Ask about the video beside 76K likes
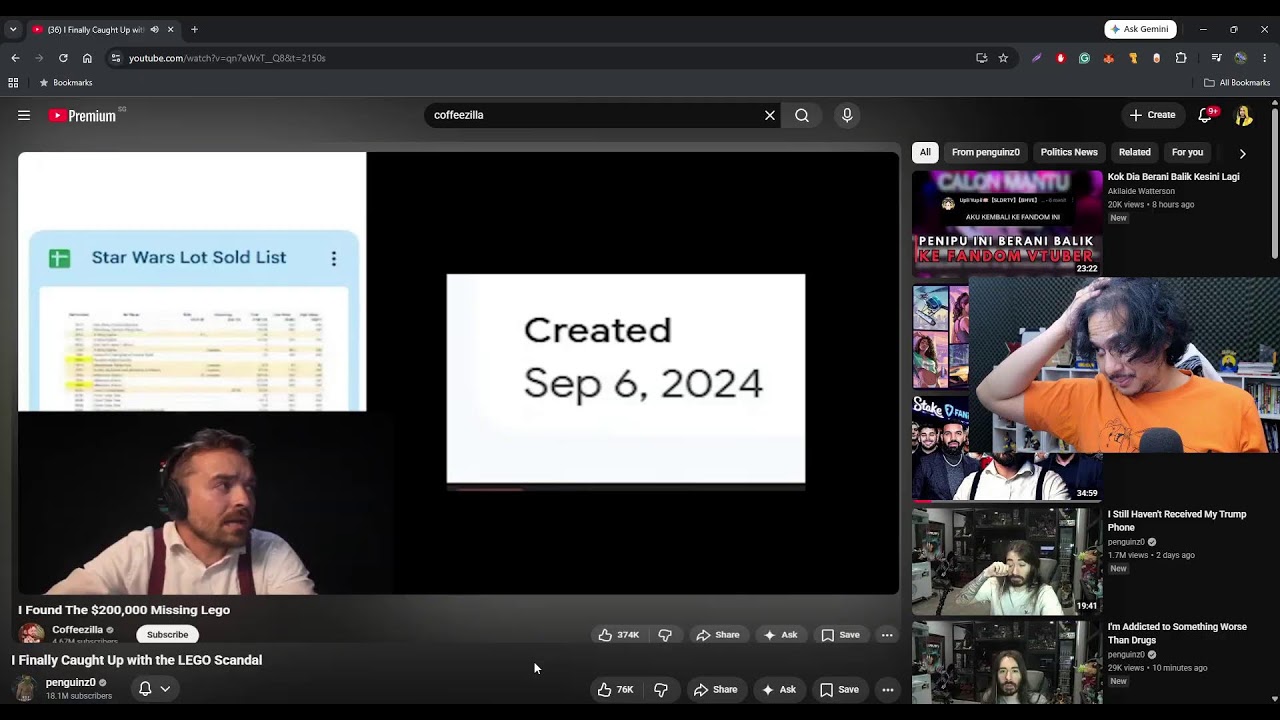Image resolution: width=1280 pixels, height=720 pixels. pyautogui.click(x=779, y=689)
